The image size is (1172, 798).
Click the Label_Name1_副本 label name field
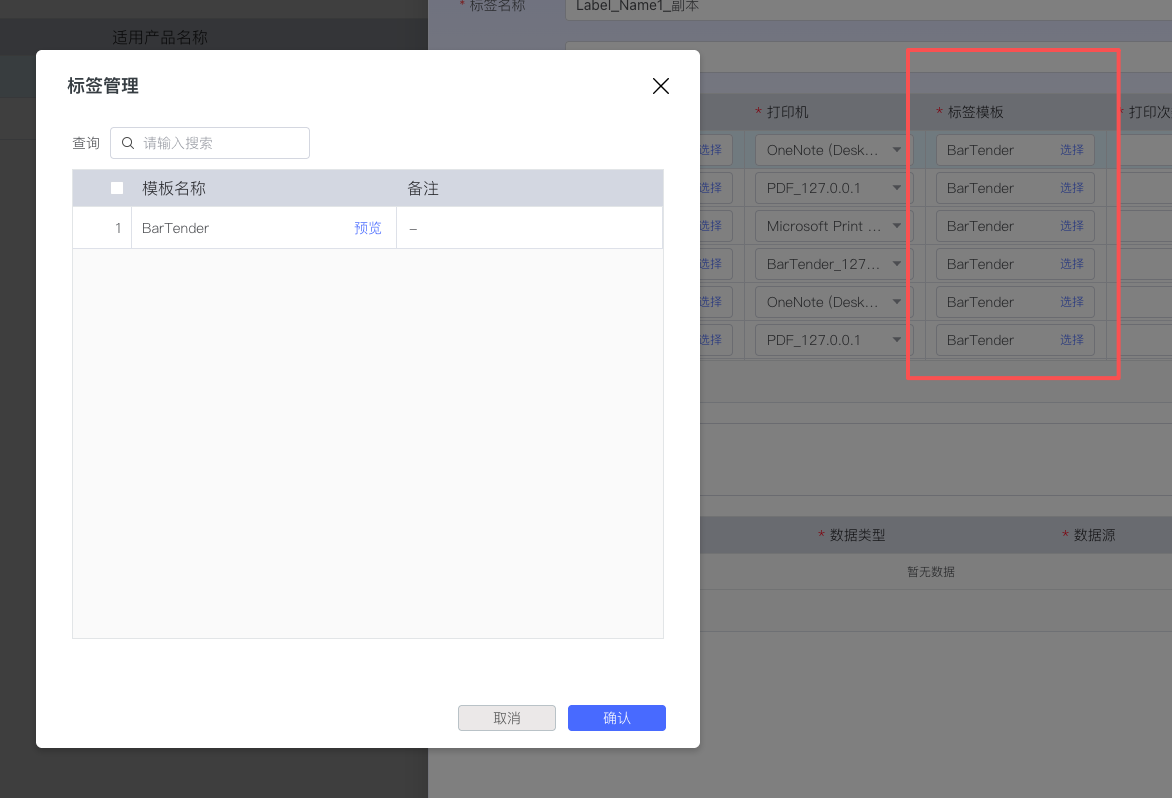(860, 7)
